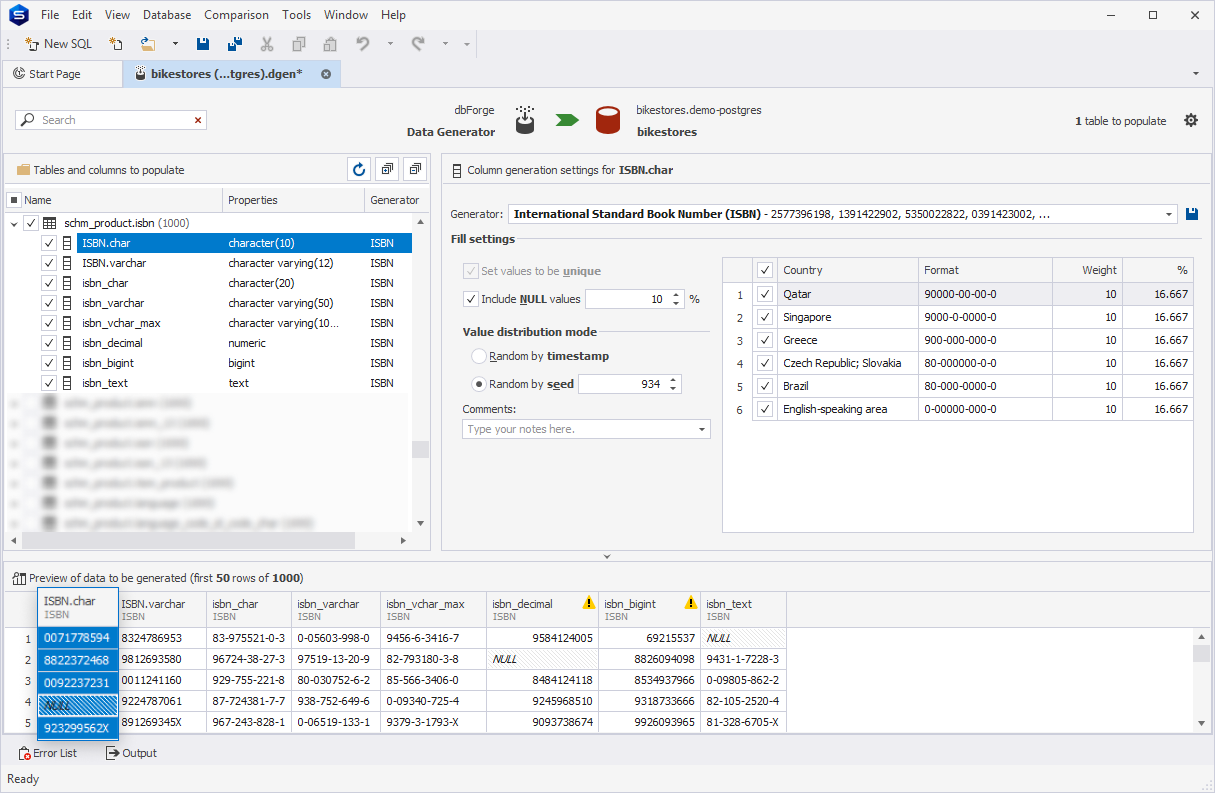This screenshot has height=793, width=1215.
Task: Uncheck the Brazil country checkbox
Action: (x=765, y=386)
